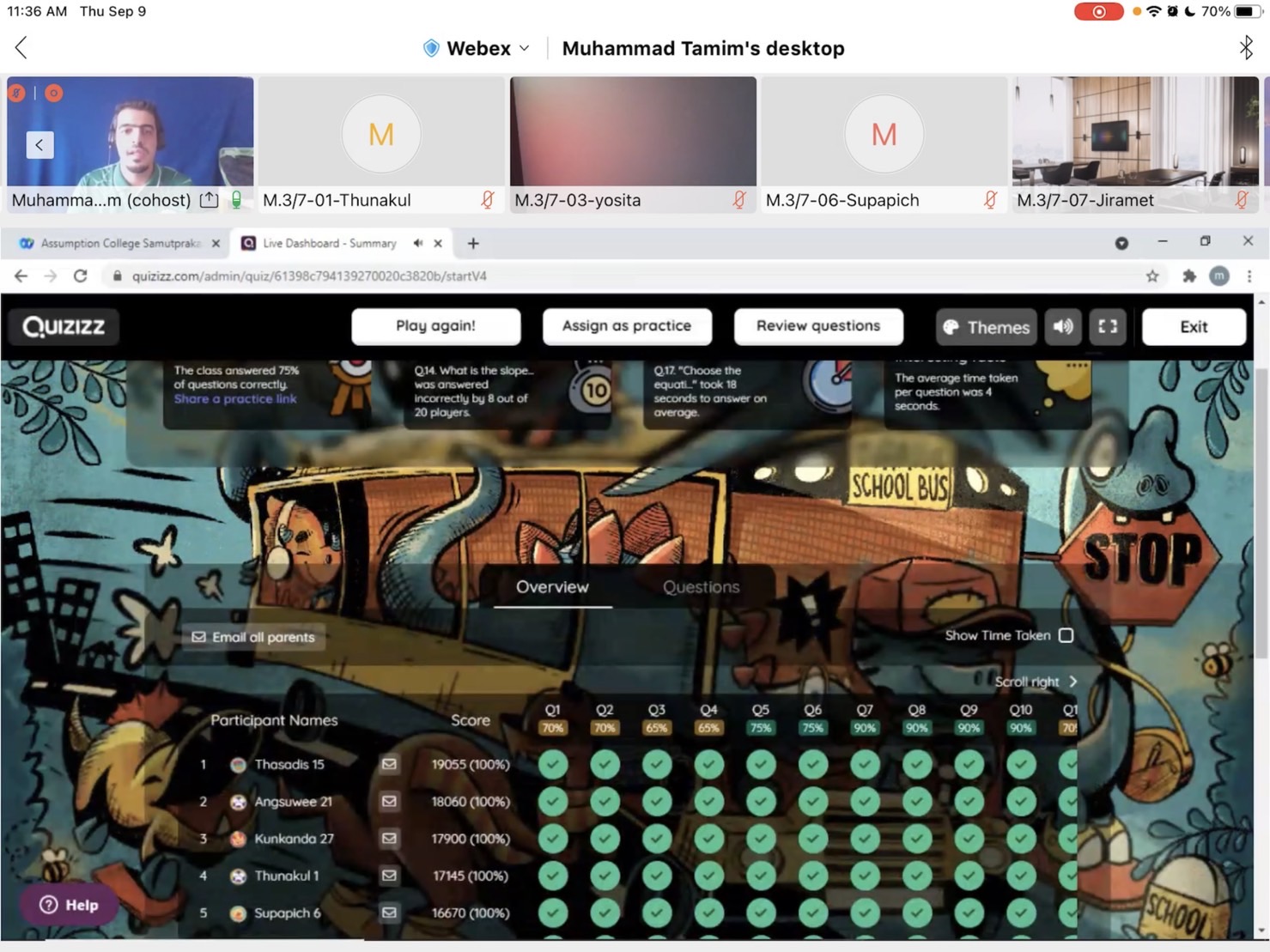Email parent of Thasadis 15

pos(389,764)
